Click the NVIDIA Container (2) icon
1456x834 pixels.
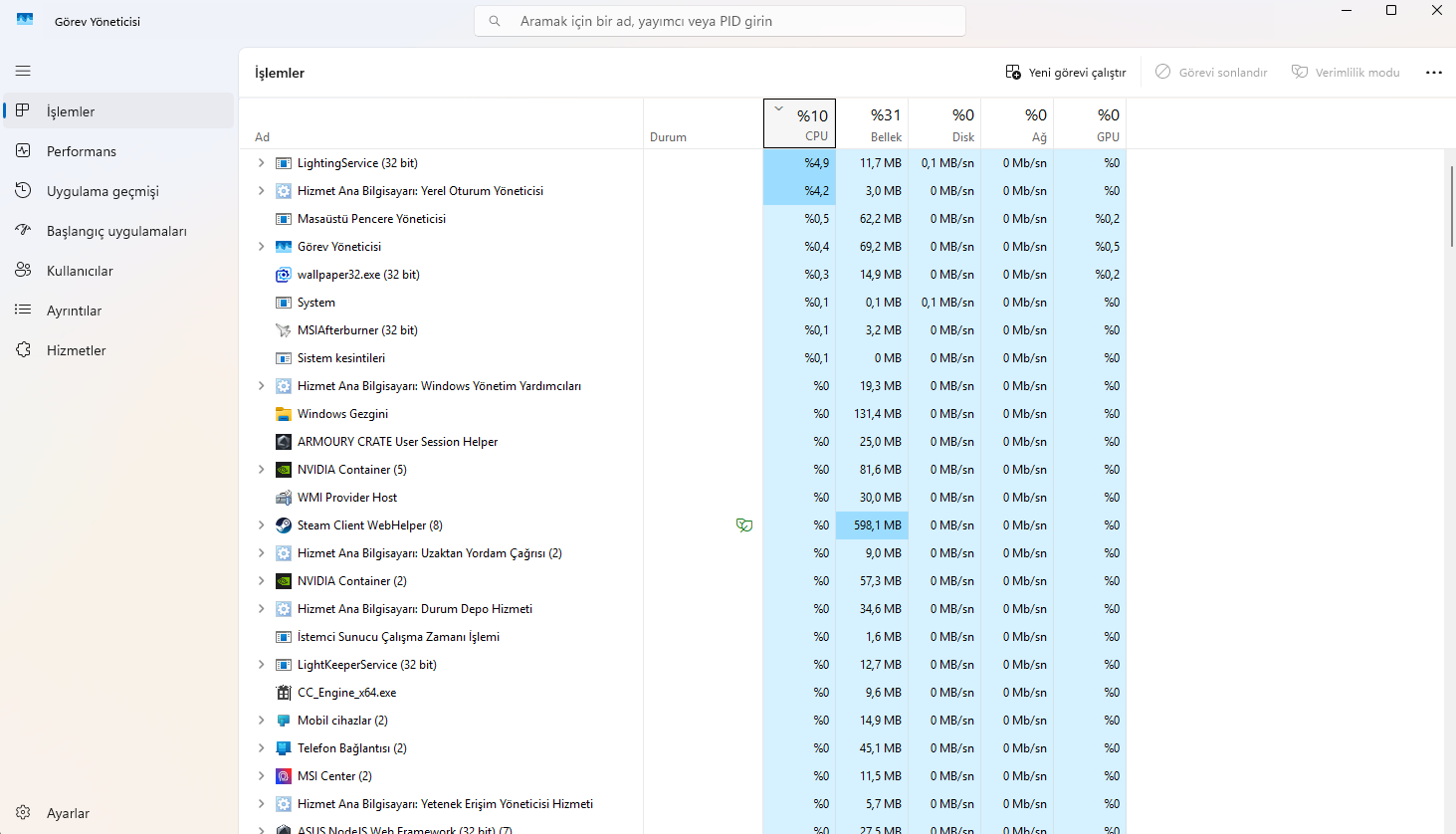click(x=284, y=581)
